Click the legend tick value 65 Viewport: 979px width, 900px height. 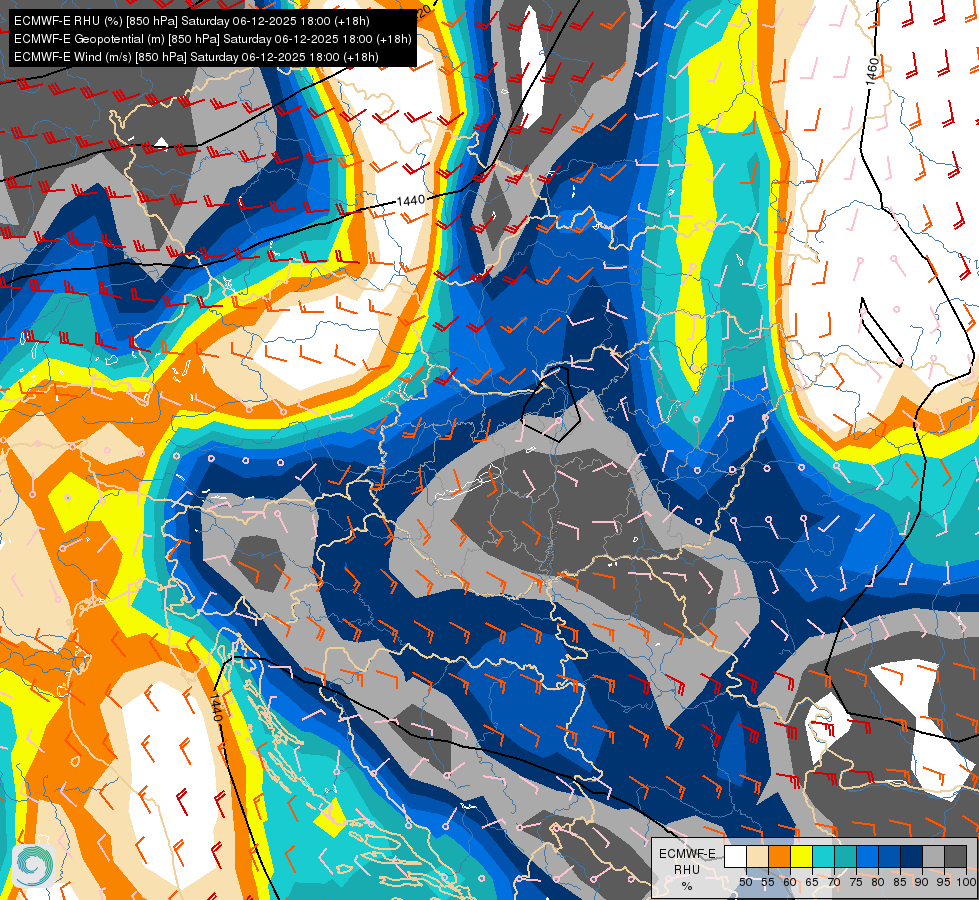[812, 882]
